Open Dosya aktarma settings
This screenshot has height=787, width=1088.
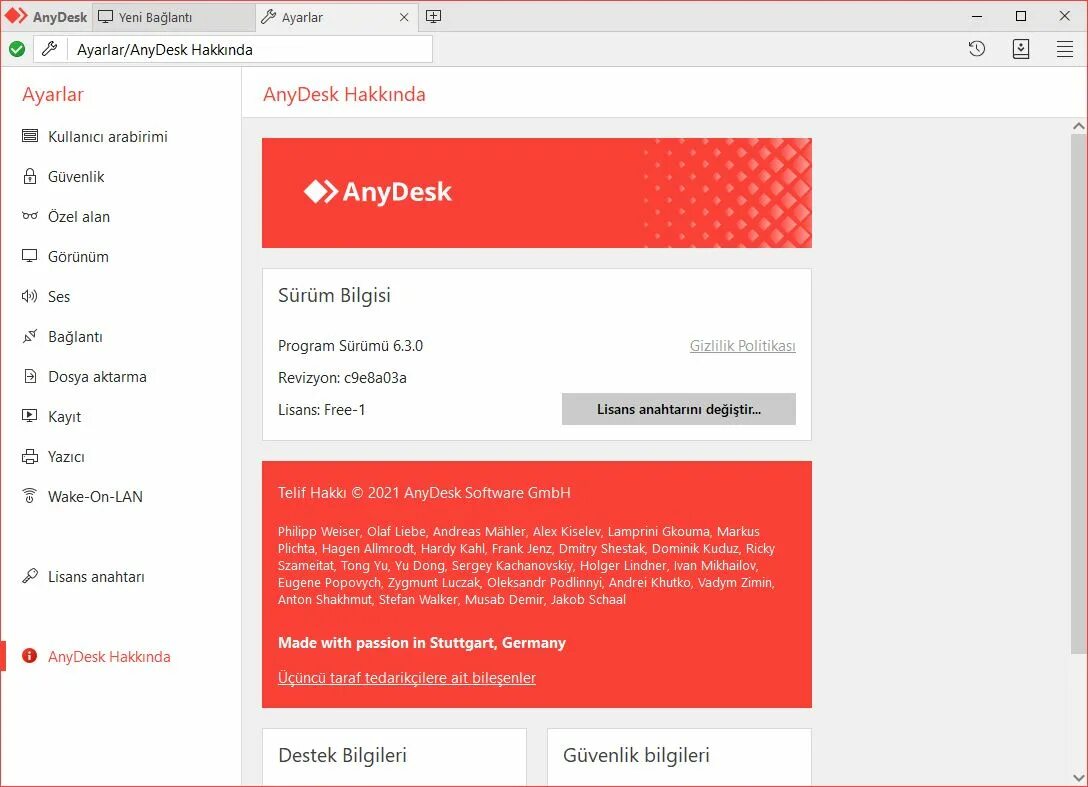point(97,377)
